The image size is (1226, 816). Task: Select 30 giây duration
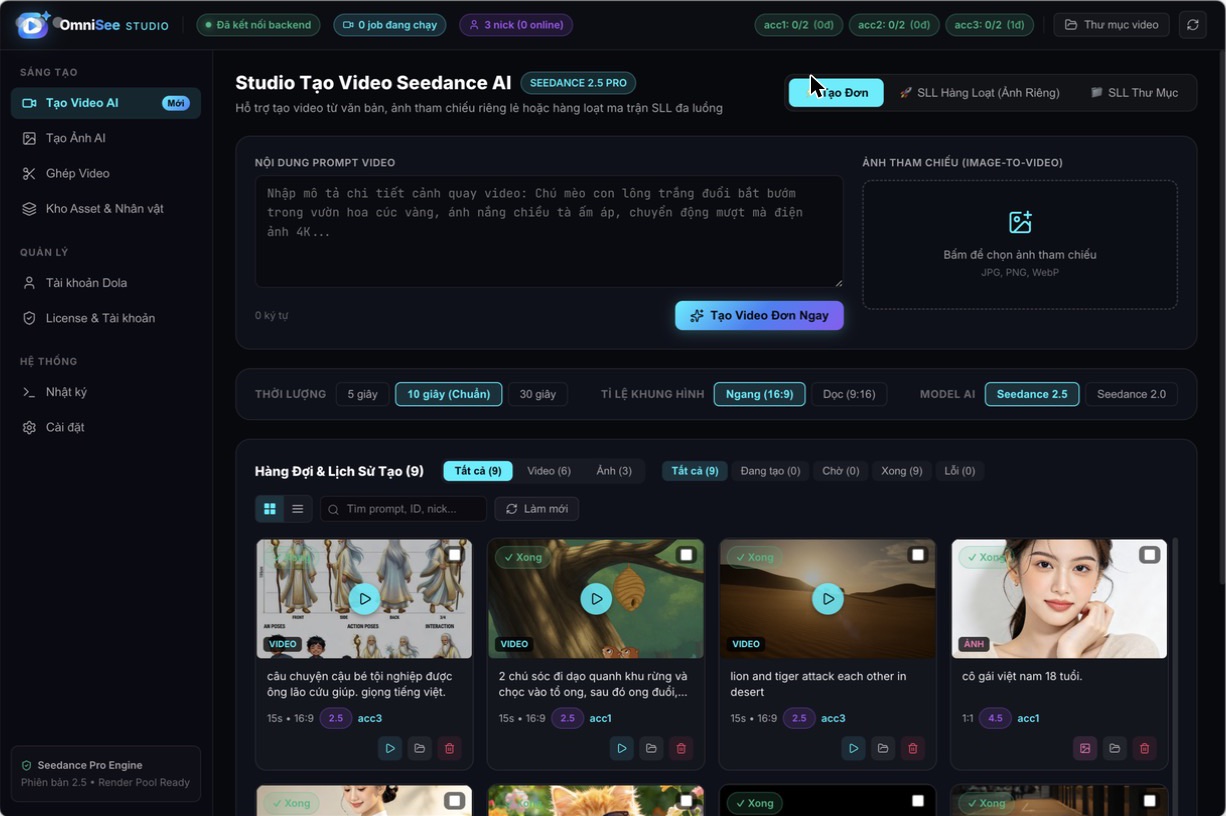(x=538, y=394)
